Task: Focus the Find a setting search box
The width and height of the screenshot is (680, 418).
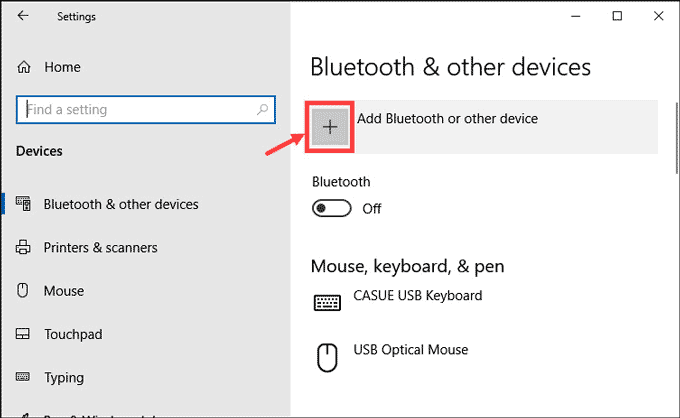Action: pos(146,109)
